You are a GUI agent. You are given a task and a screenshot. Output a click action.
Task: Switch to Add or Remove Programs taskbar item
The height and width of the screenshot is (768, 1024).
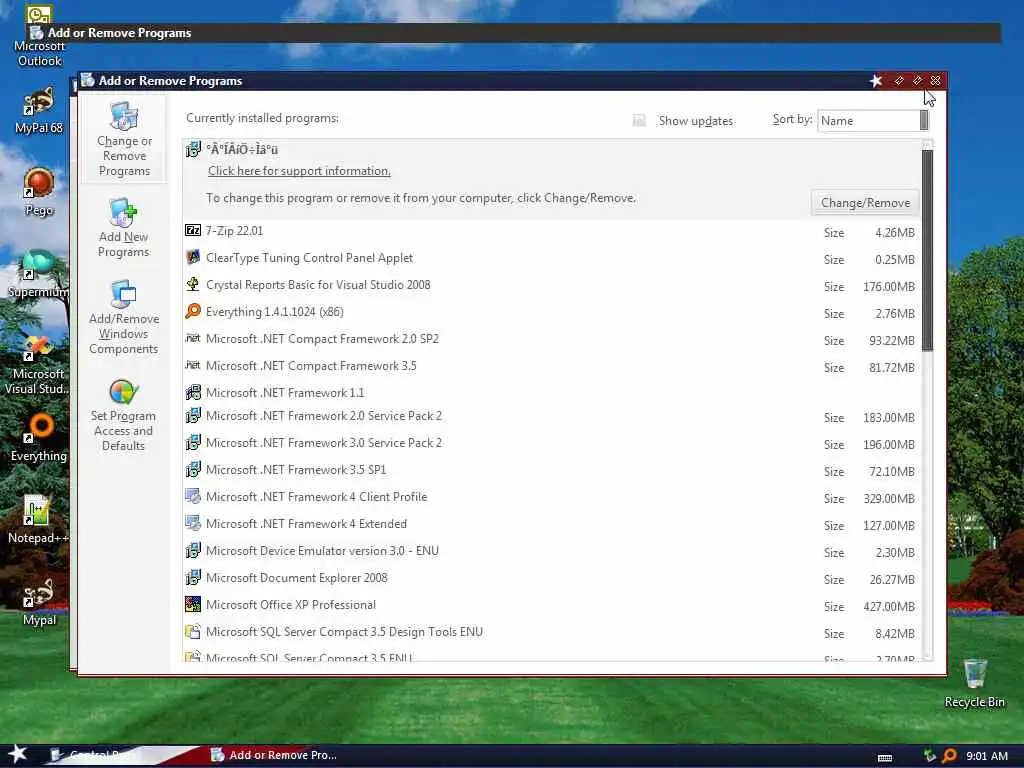pyautogui.click(x=274, y=755)
